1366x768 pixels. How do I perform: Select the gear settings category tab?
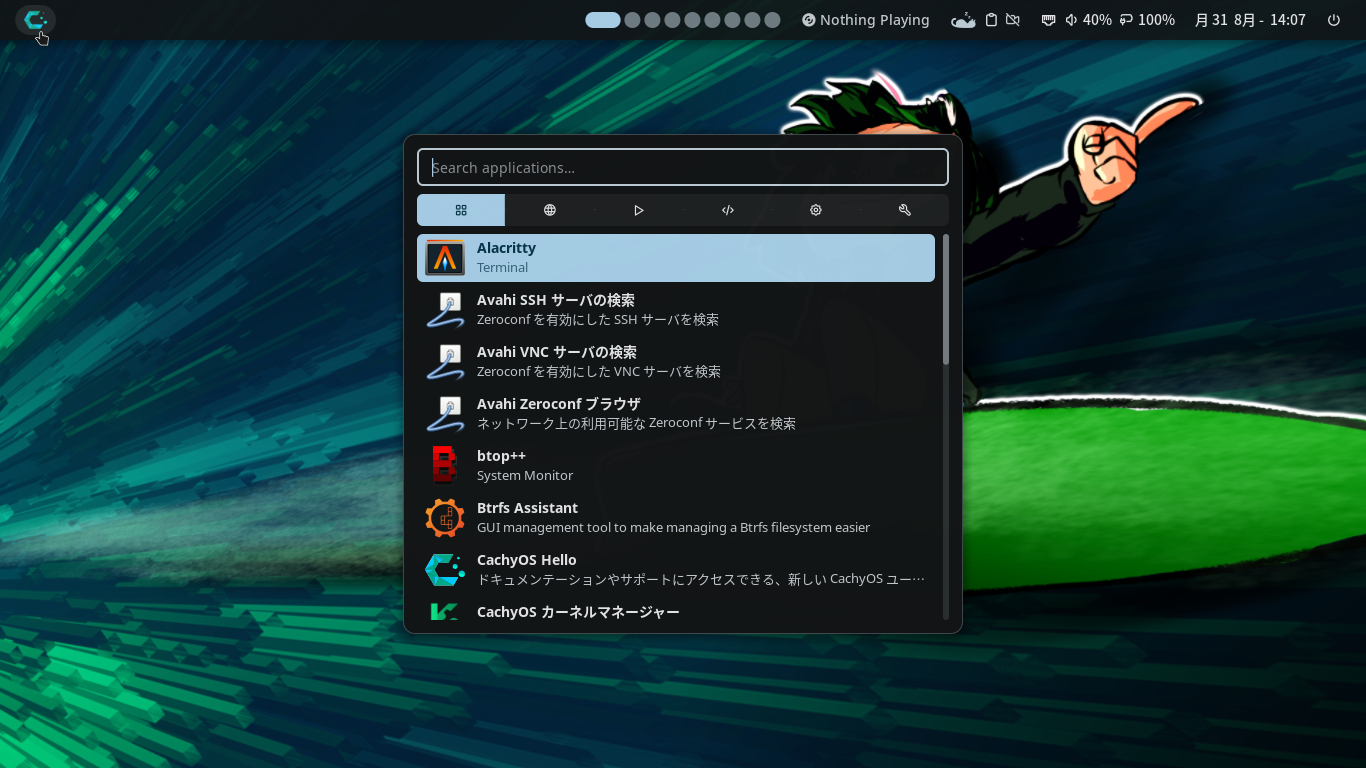pos(816,210)
